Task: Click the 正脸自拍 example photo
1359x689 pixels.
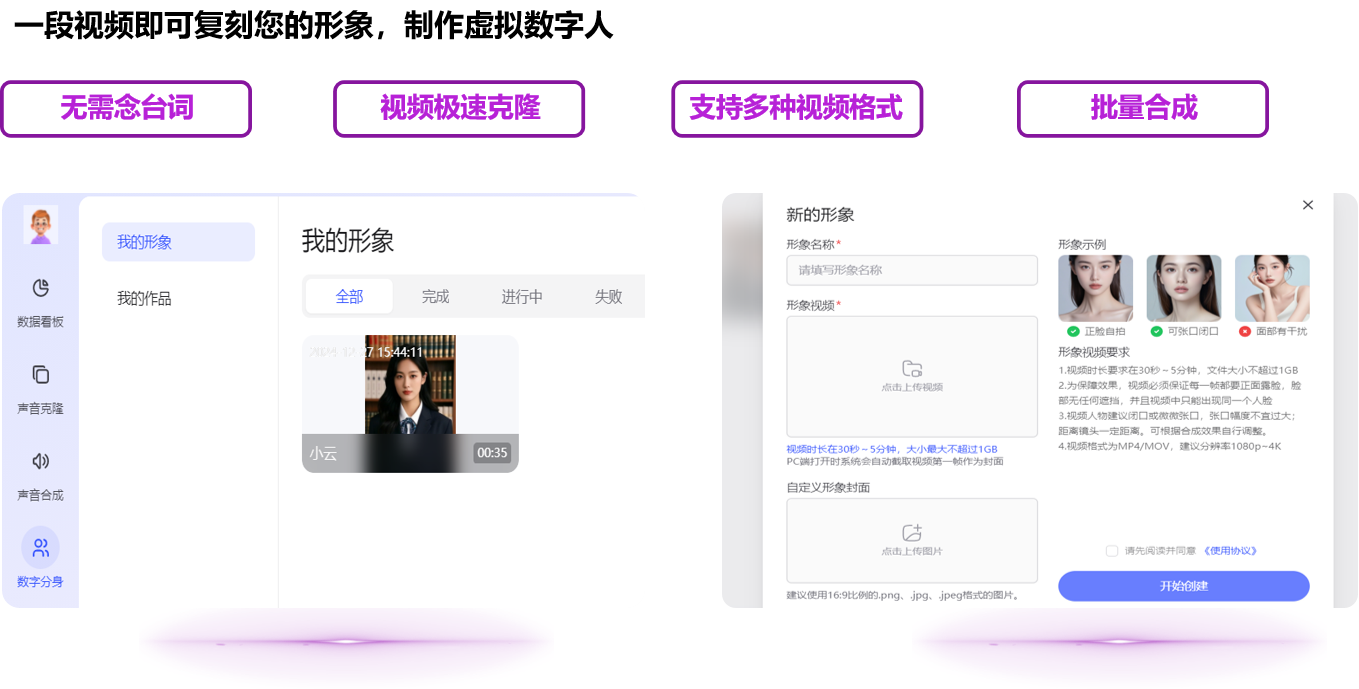Action: [x=1095, y=288]
